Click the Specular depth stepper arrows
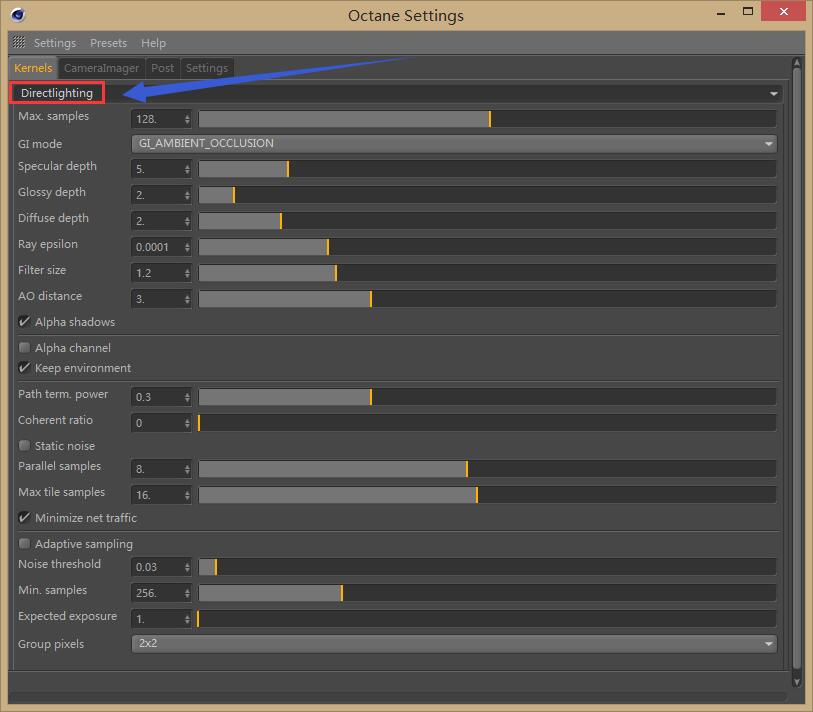Screen dimensions: 813x712 (x=187, y=169)
